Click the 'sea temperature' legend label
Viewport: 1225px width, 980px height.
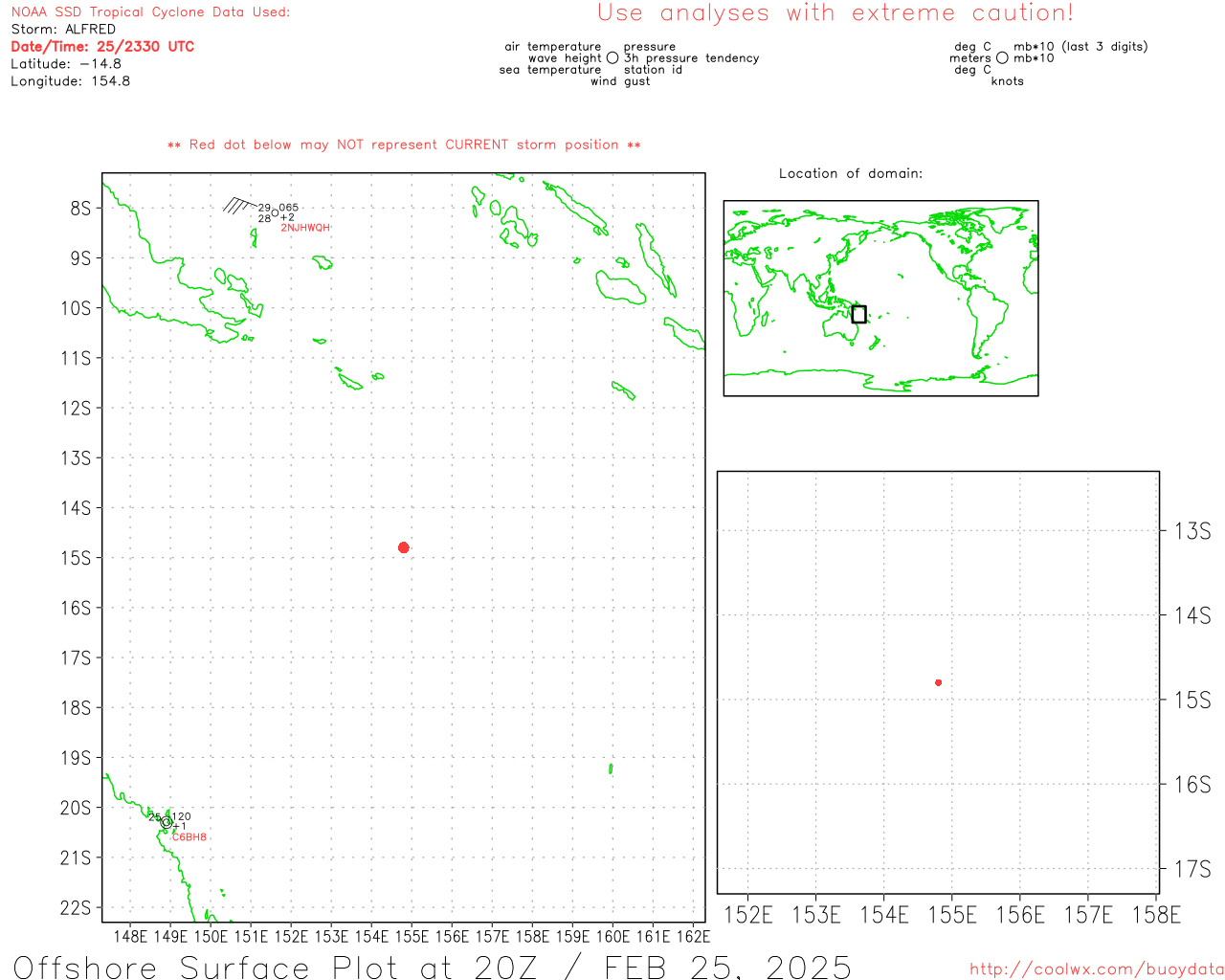click(x=550, y=70)
